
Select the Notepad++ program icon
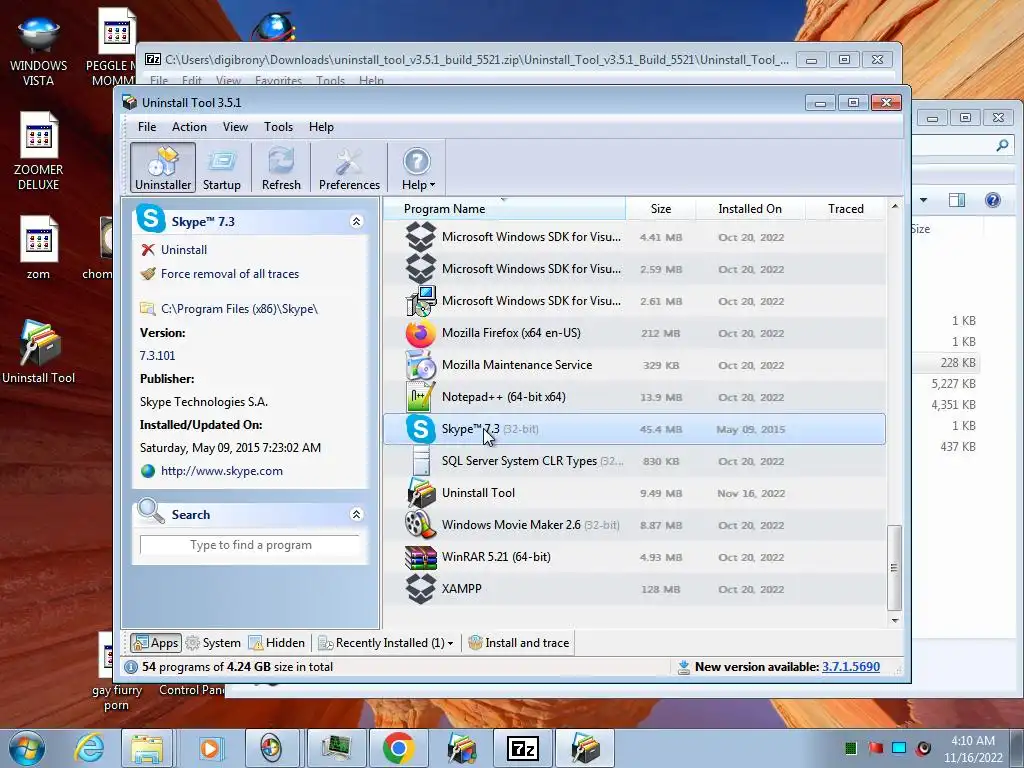pos(421,397)
